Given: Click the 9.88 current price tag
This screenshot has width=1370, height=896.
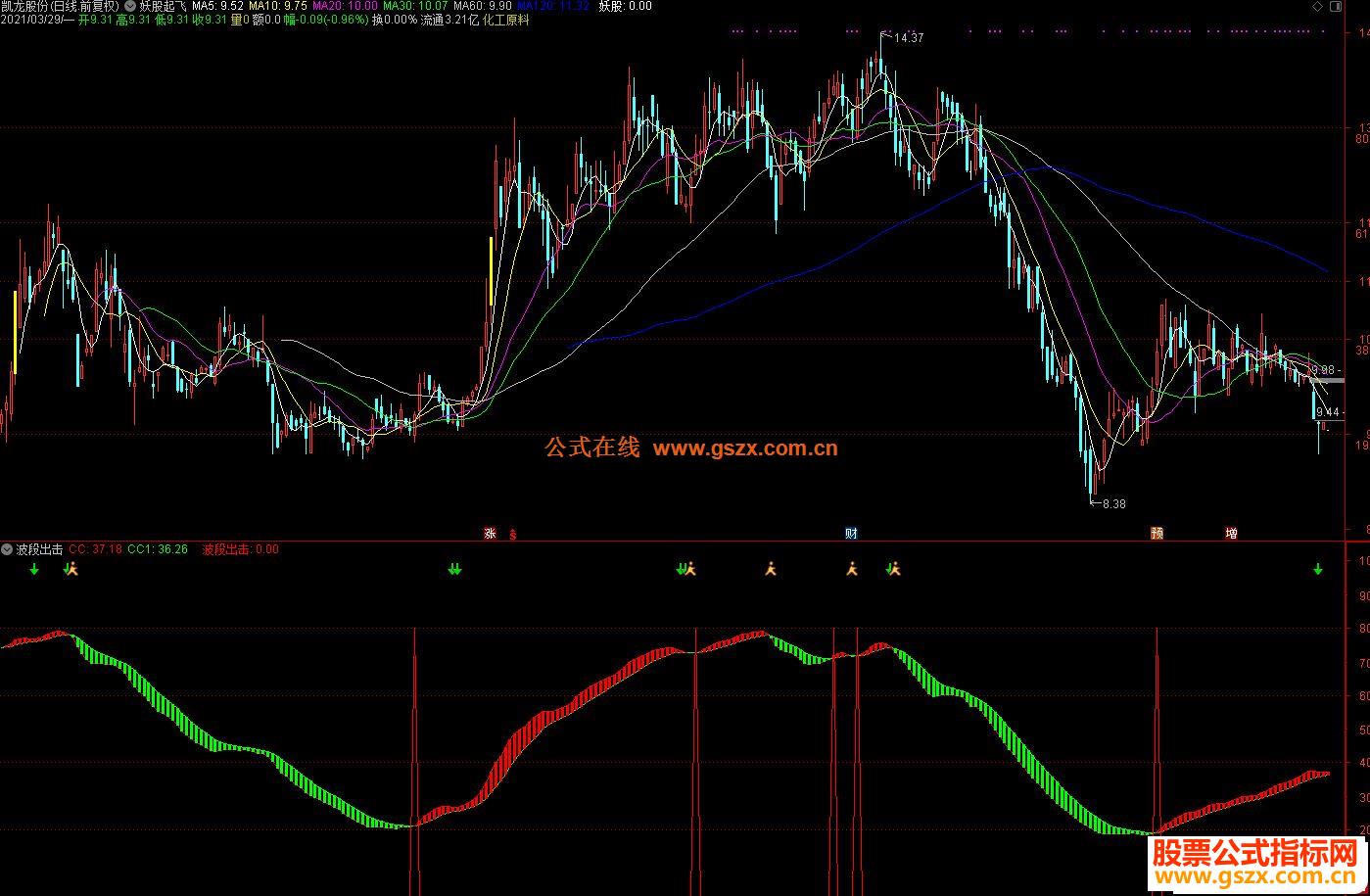Looking at the screenshot, I should click(1322, 370).
